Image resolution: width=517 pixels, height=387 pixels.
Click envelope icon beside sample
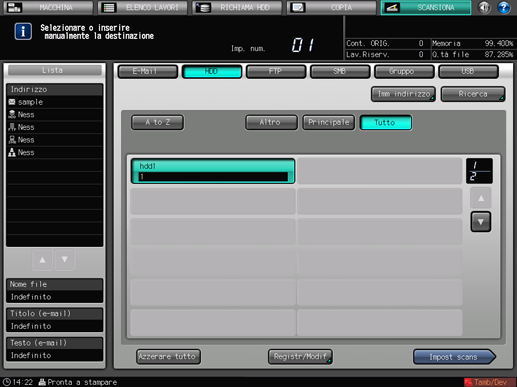tap(12, 102)
